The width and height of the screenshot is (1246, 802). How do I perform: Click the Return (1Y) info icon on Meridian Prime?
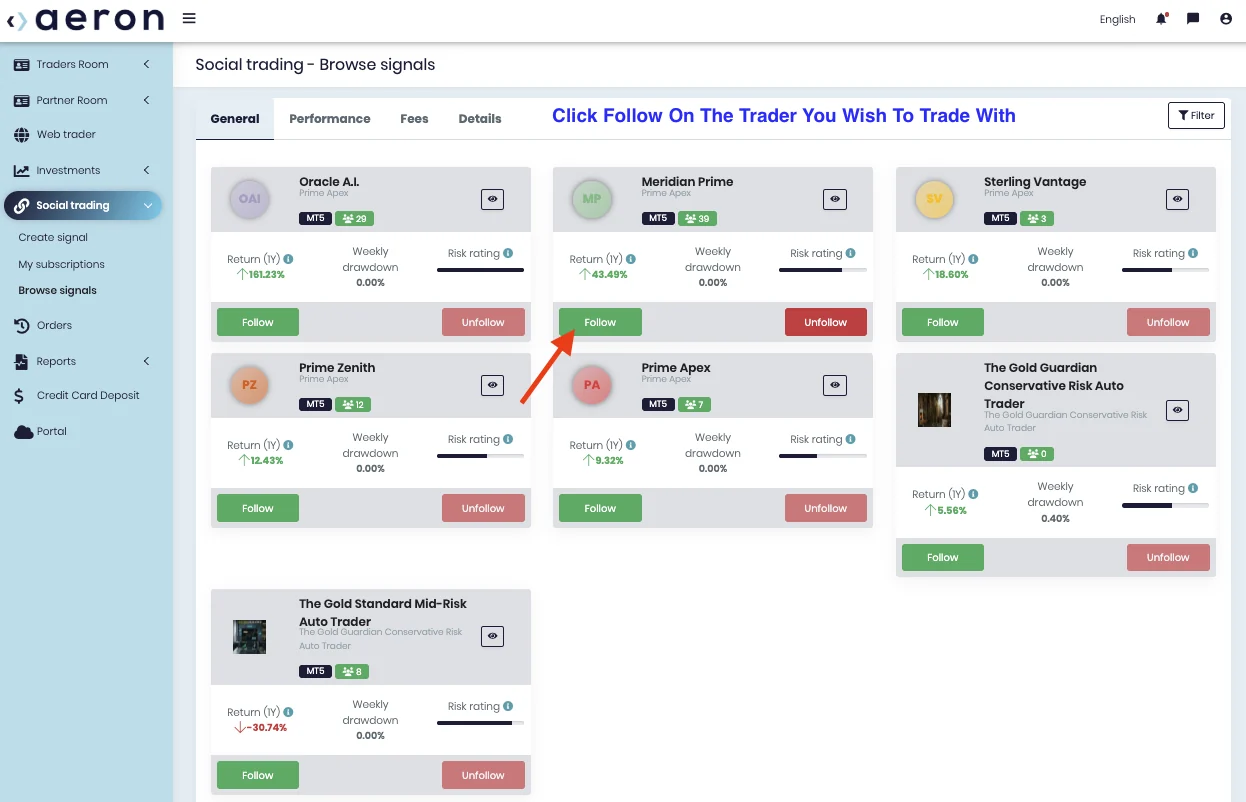click(630, 259)
